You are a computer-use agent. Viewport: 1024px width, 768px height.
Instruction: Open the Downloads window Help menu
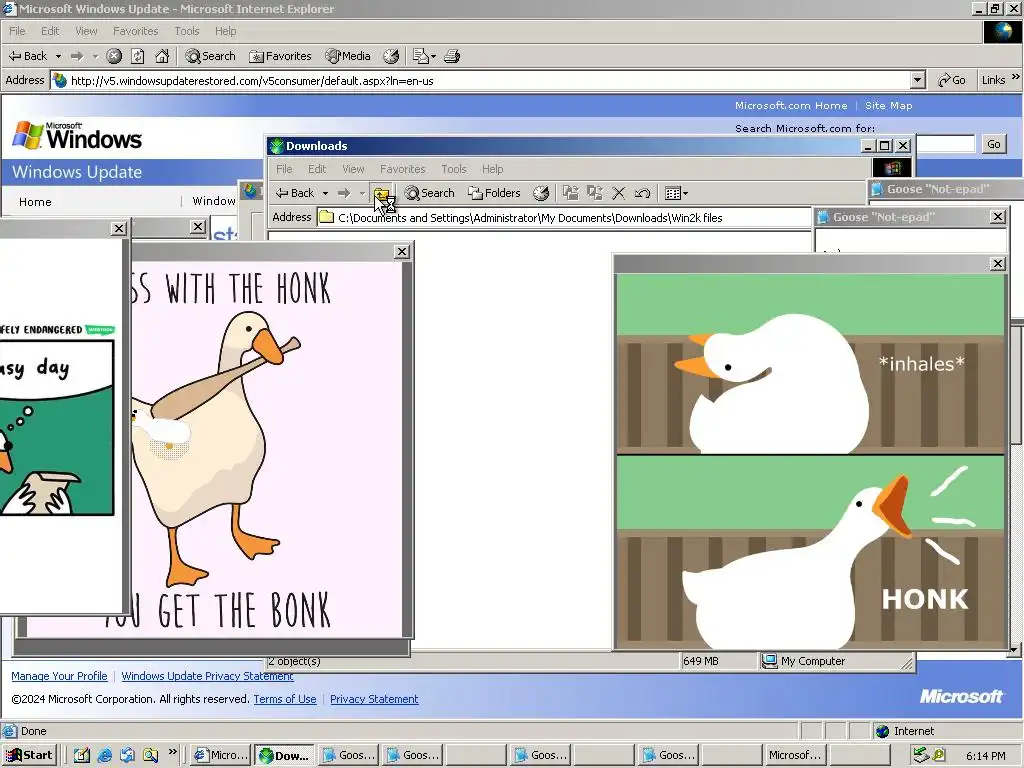492,169
